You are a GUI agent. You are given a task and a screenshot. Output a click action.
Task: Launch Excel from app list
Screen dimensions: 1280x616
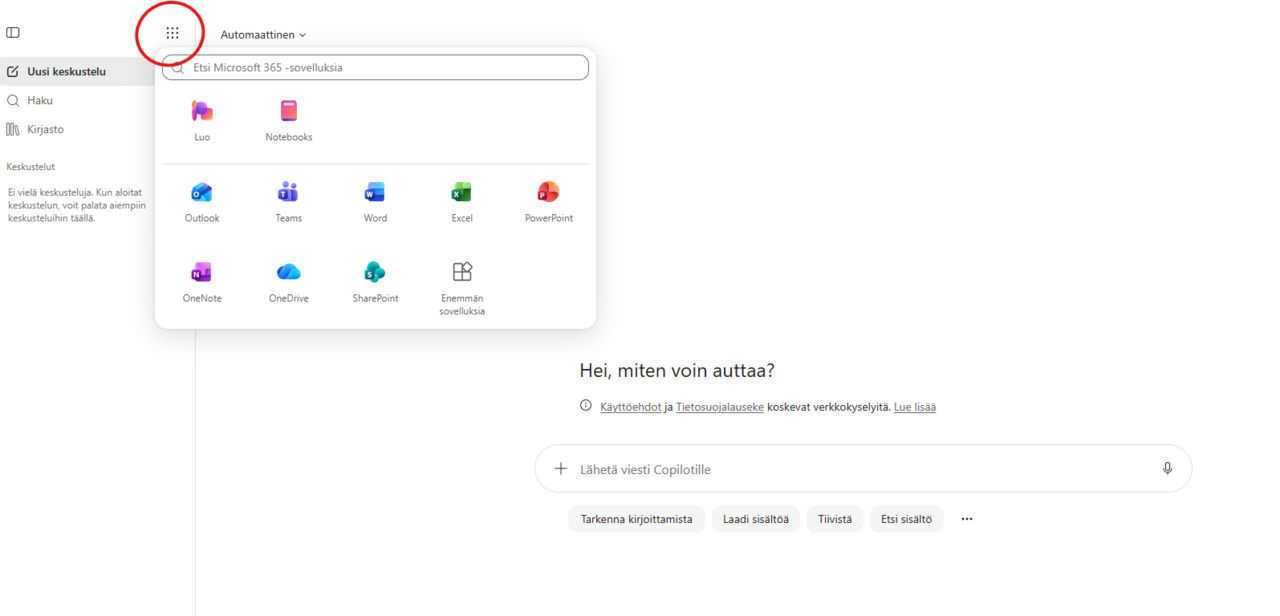(462, 202)
